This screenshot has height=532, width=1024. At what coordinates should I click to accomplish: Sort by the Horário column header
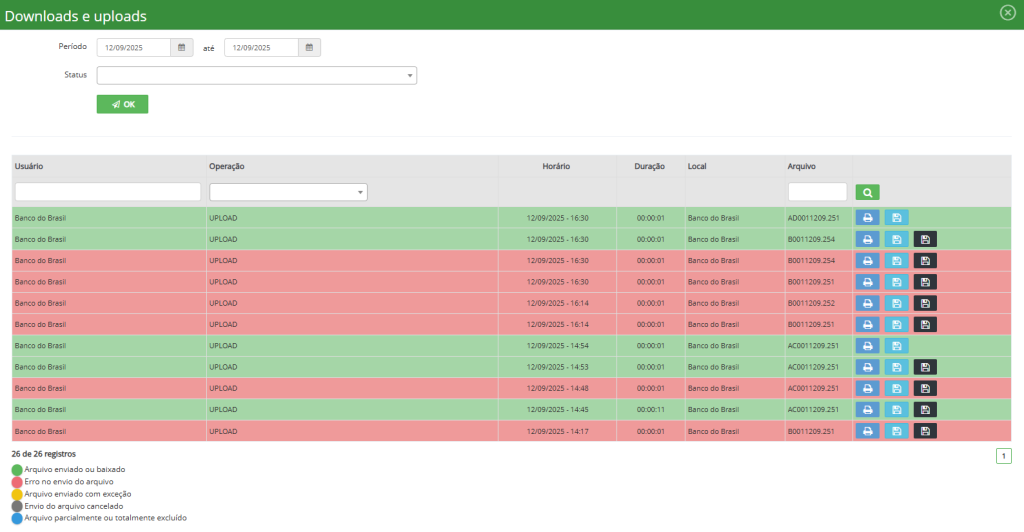(x=556, y=166)
